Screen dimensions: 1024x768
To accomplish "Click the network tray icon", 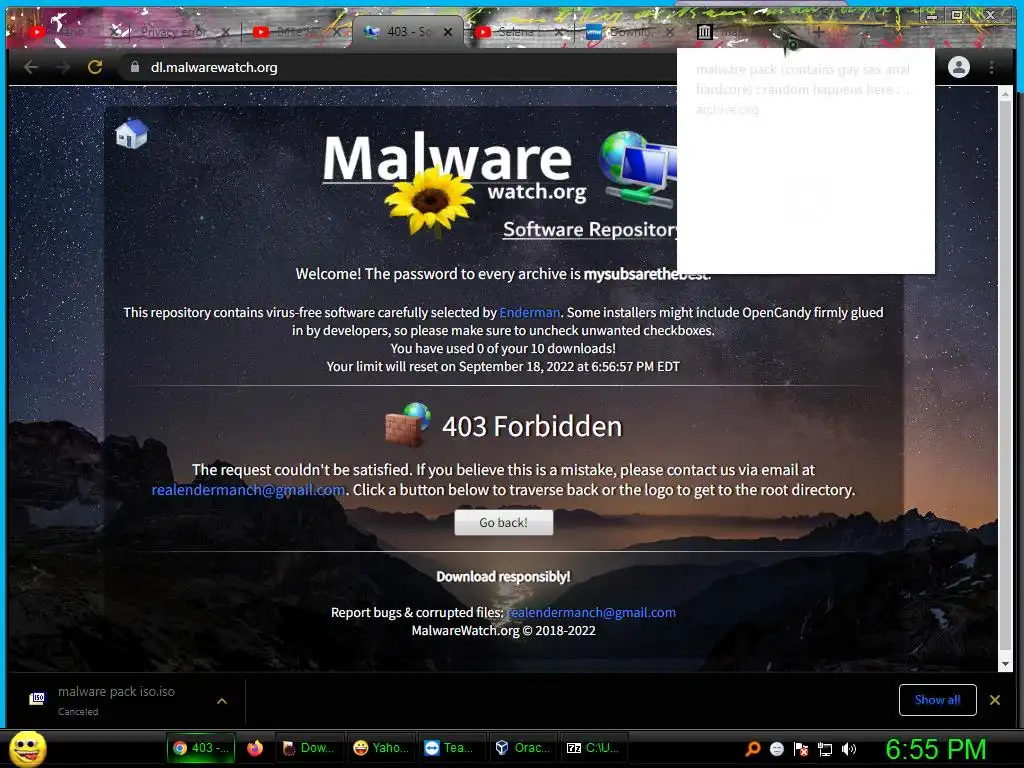I will (825, 749).
